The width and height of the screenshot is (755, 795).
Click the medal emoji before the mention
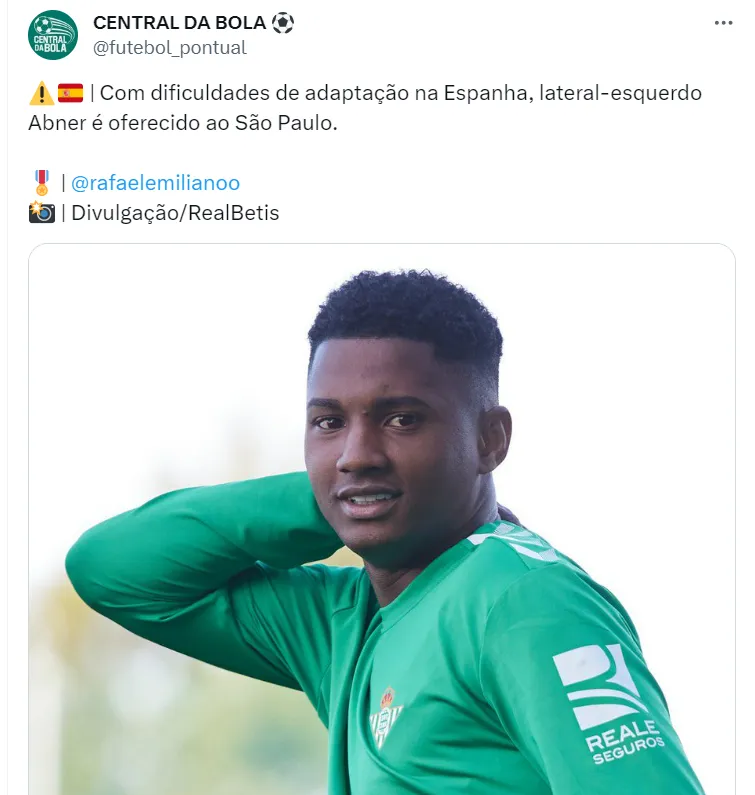(42, 183)
